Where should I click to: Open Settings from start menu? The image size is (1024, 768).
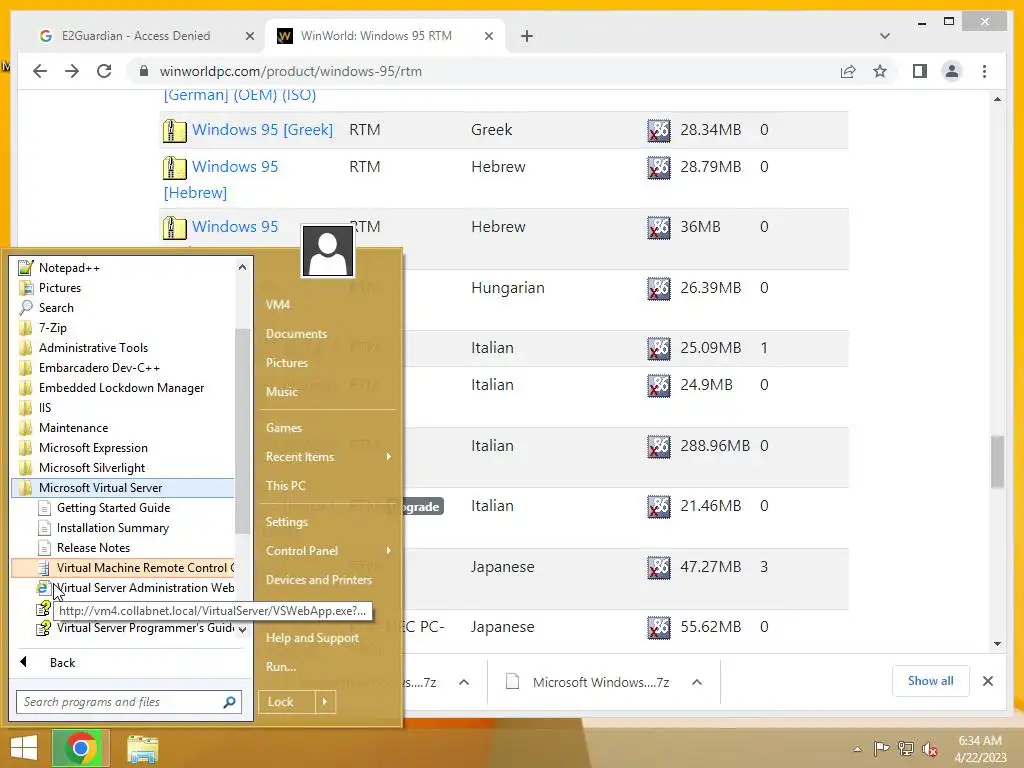tap(287, 522)
